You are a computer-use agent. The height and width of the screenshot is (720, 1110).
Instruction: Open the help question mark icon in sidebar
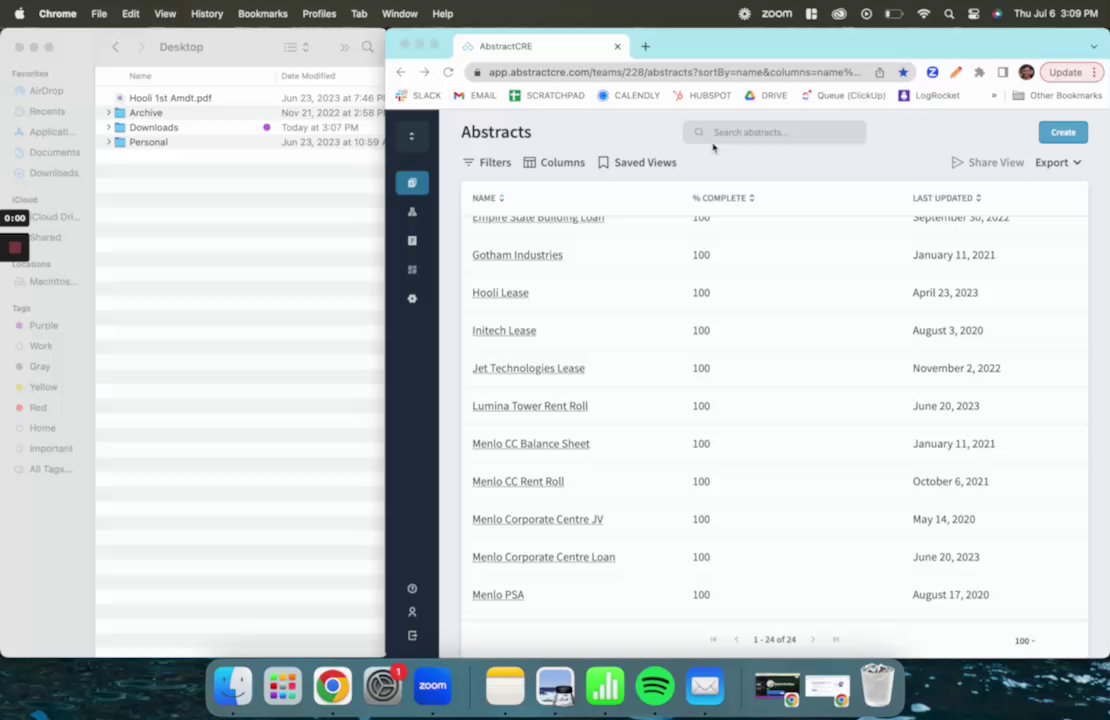pos(412,588)
